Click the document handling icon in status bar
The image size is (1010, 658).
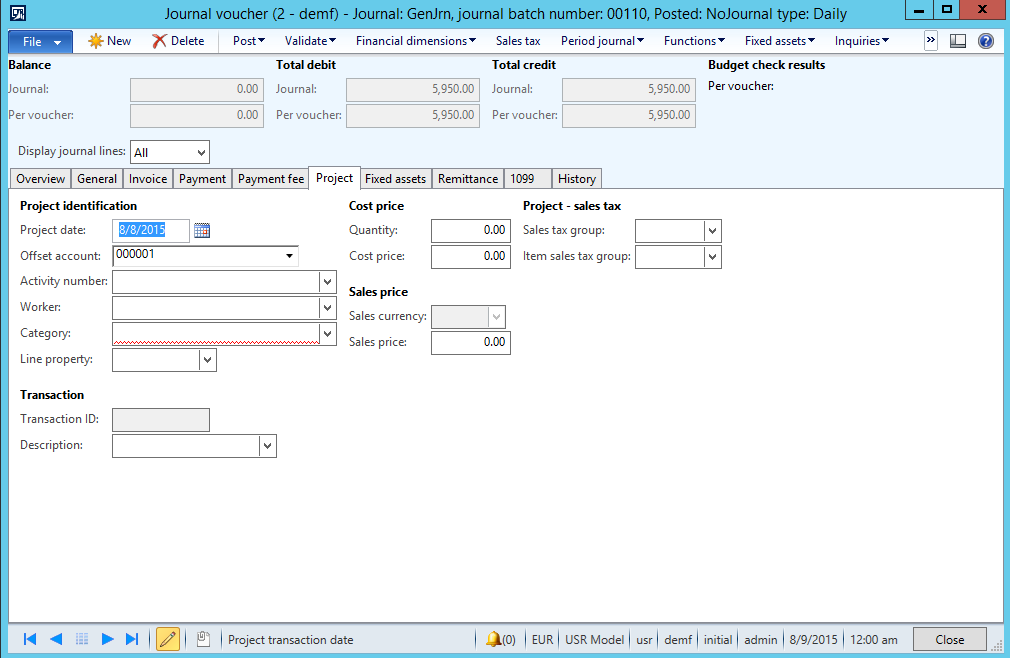click(202, 639)
